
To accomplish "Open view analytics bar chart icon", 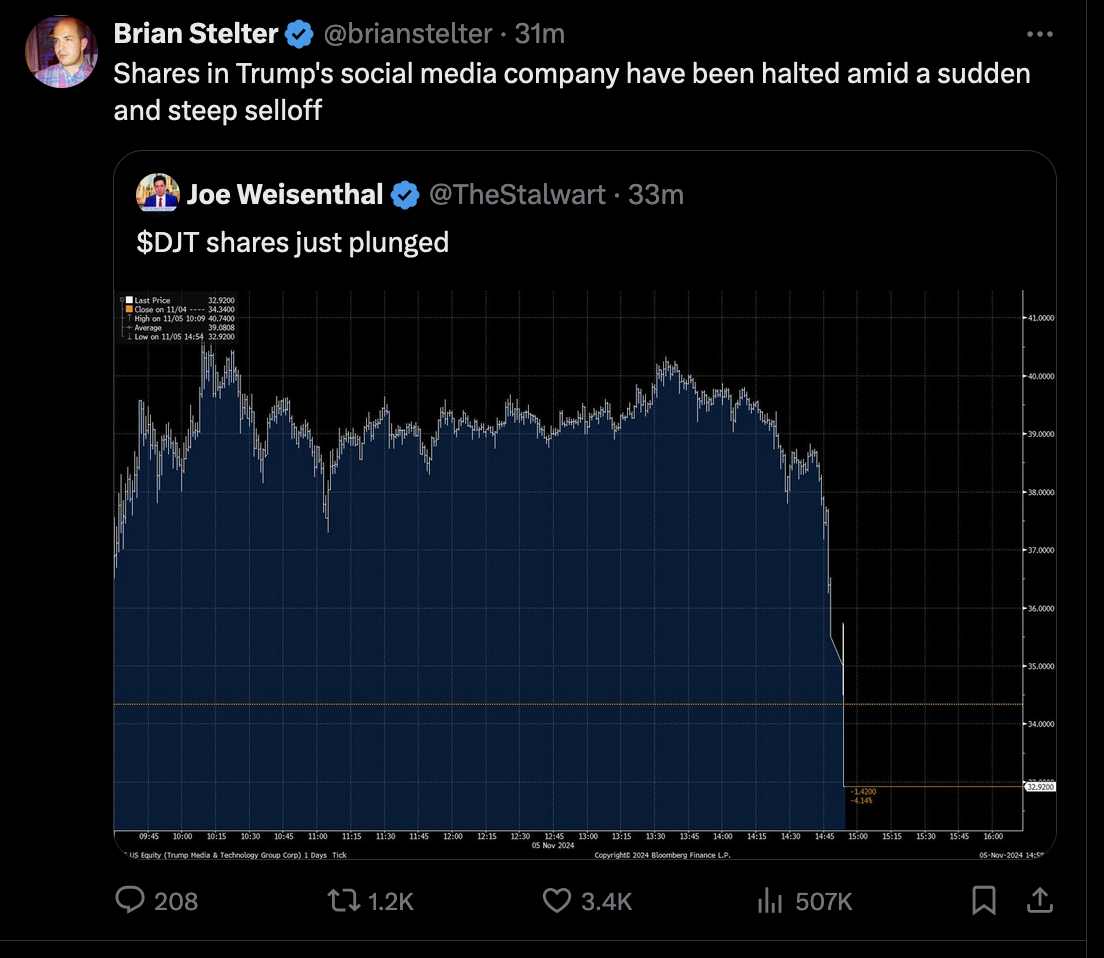I will (x=770, y=900).
